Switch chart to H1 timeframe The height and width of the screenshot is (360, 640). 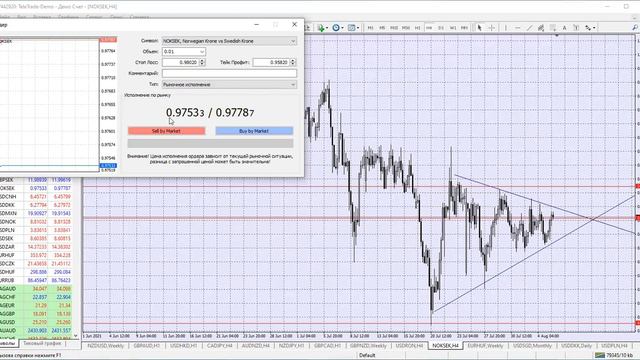tap(418, 28)
